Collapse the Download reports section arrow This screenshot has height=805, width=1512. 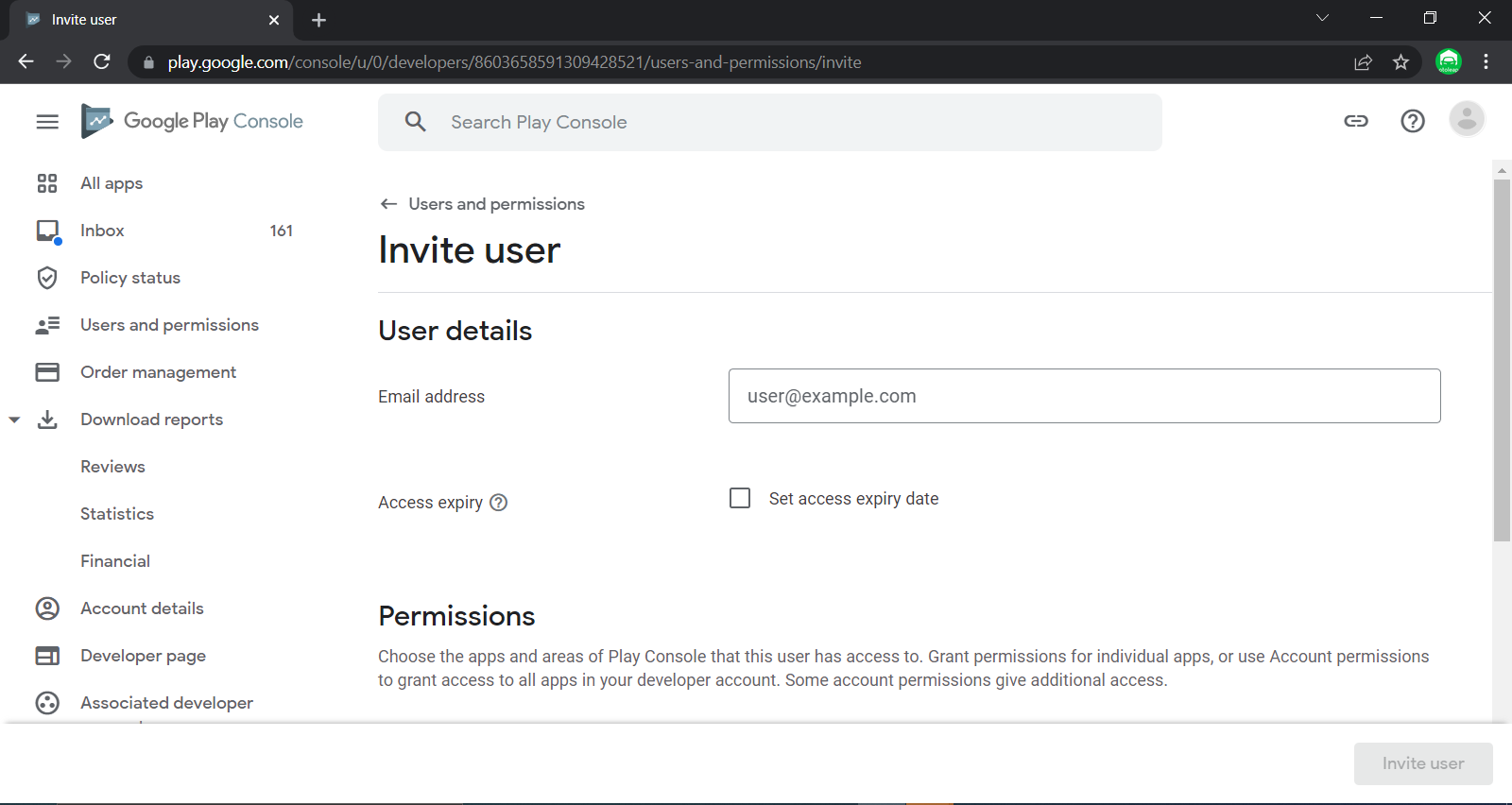[x=14, y=420]
